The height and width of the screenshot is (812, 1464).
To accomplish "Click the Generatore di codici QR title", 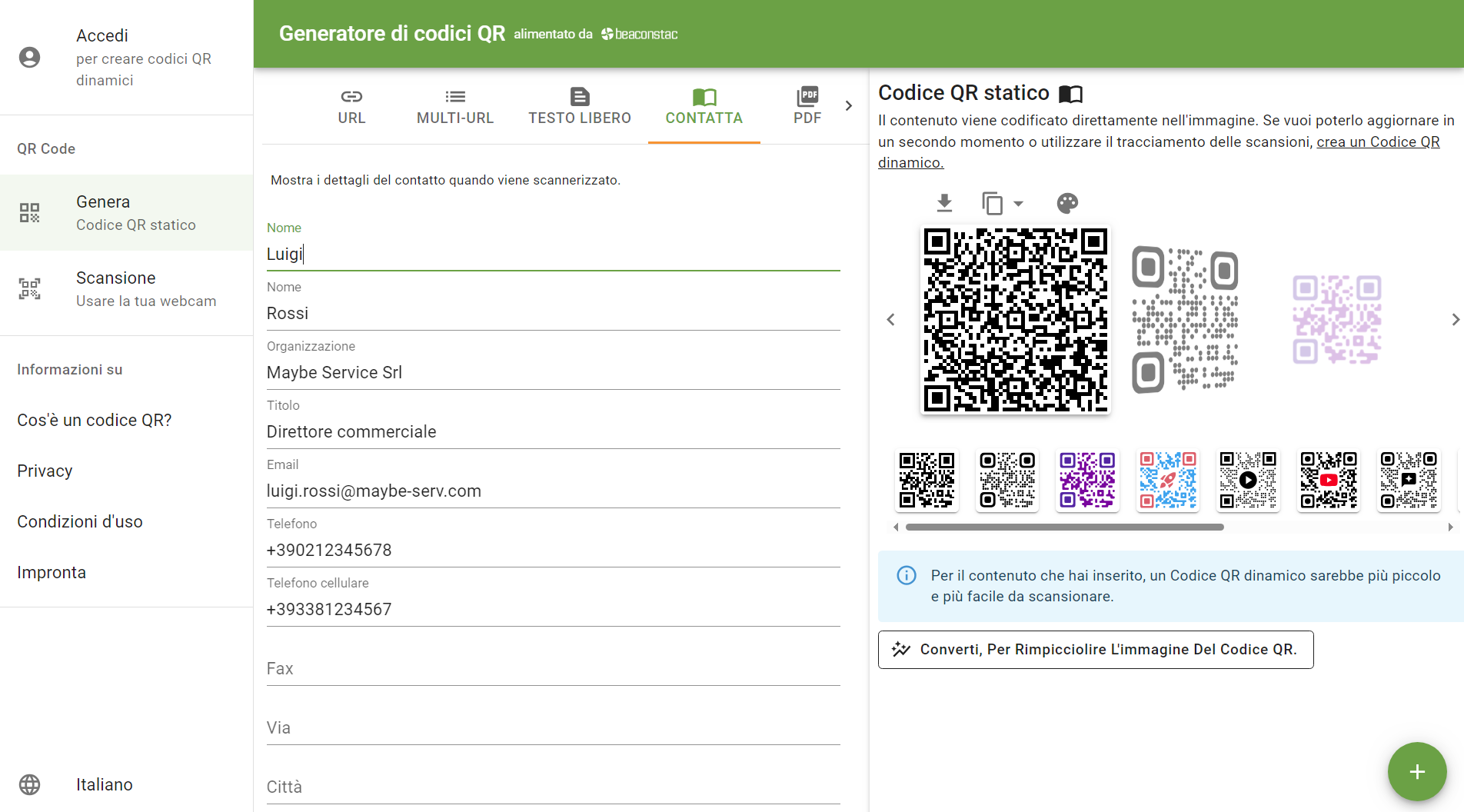I will pyautogui.click(x=392, y=34).
